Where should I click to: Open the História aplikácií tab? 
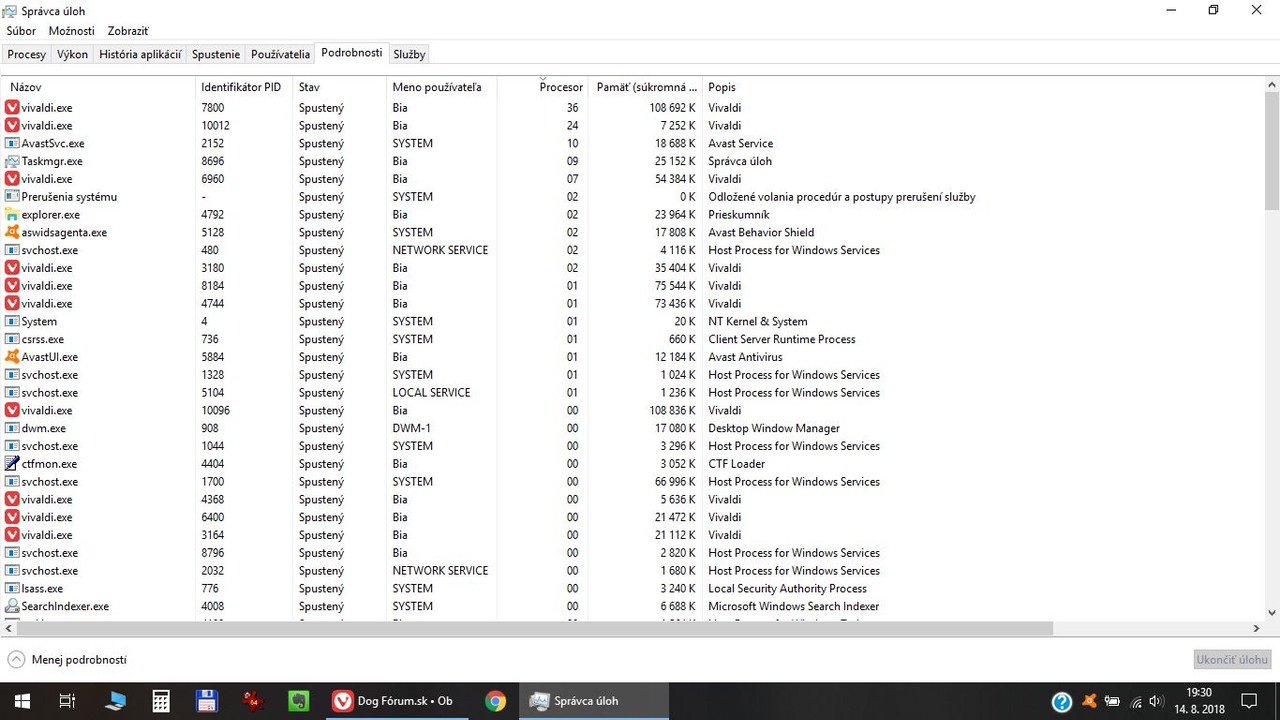pyautogui.click(x=140, y=54)
